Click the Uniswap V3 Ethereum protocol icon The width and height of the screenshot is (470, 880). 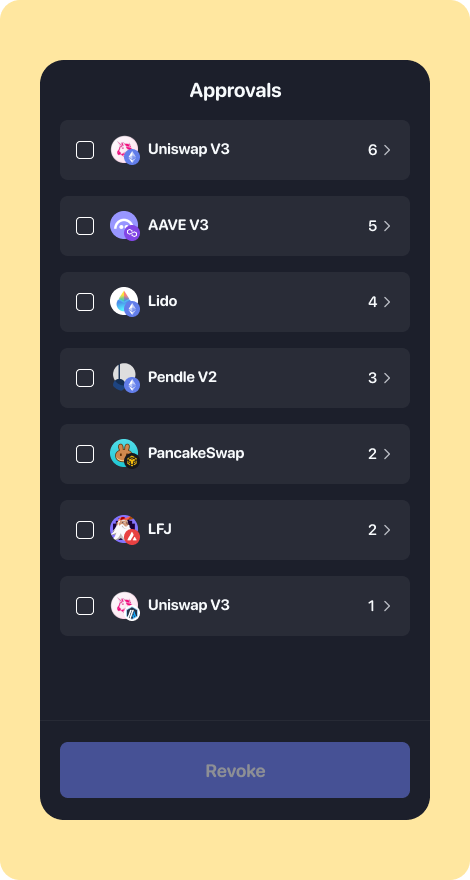point(125,150)
